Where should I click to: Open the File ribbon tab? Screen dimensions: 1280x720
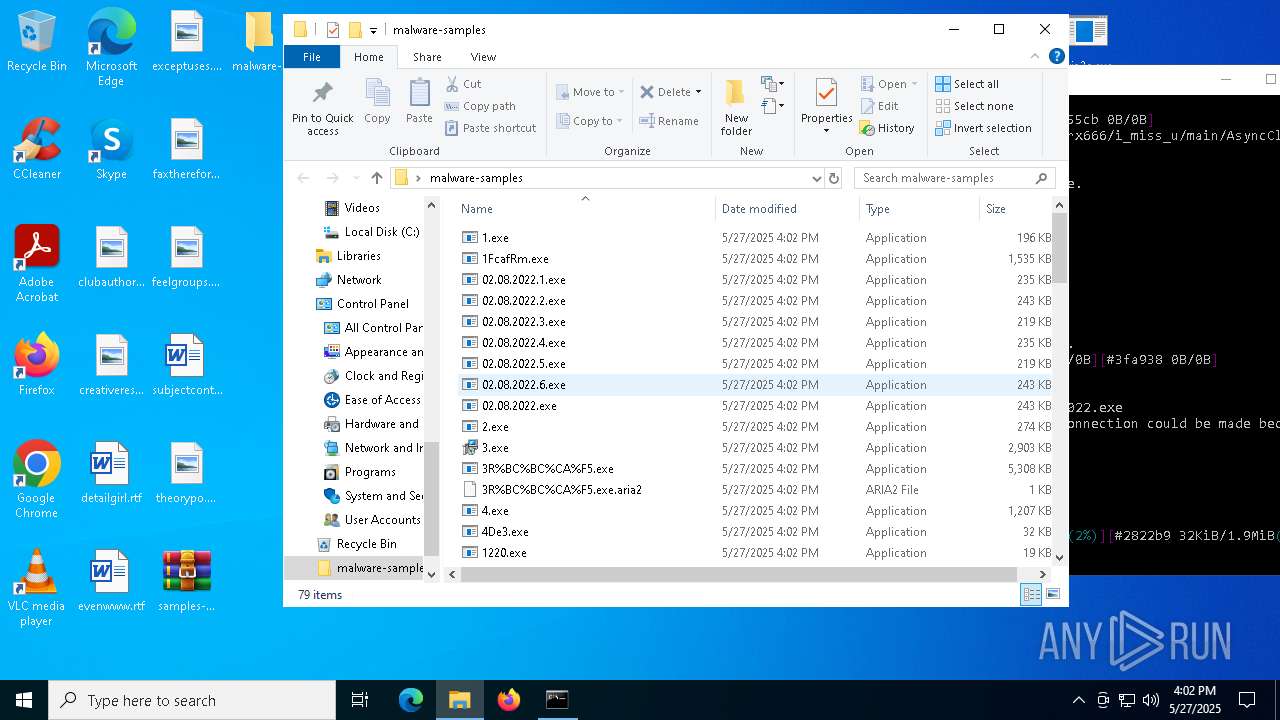pyautogui.click(x=312, y=57)
